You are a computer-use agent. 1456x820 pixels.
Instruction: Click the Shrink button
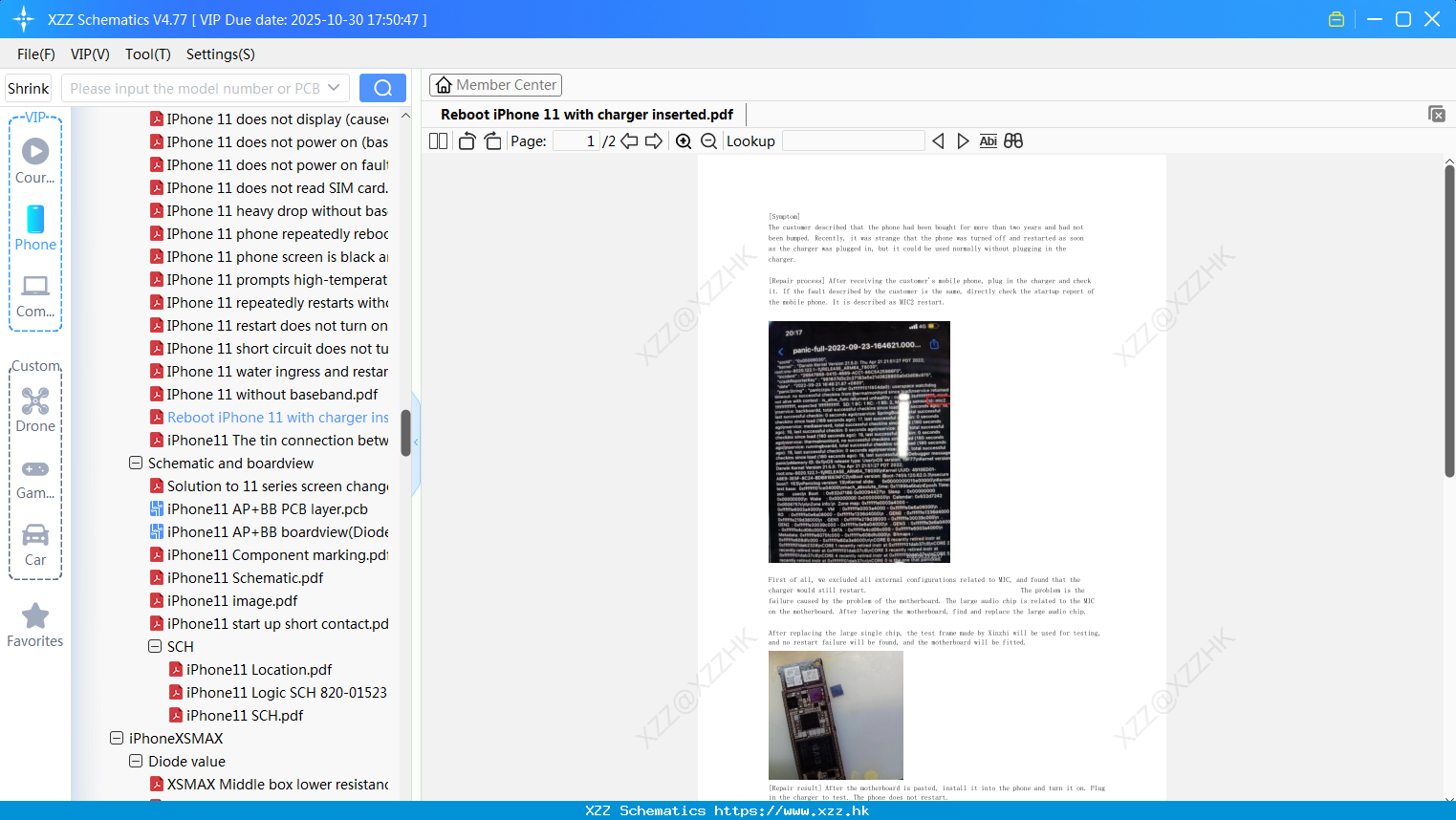tap(28, 88)
